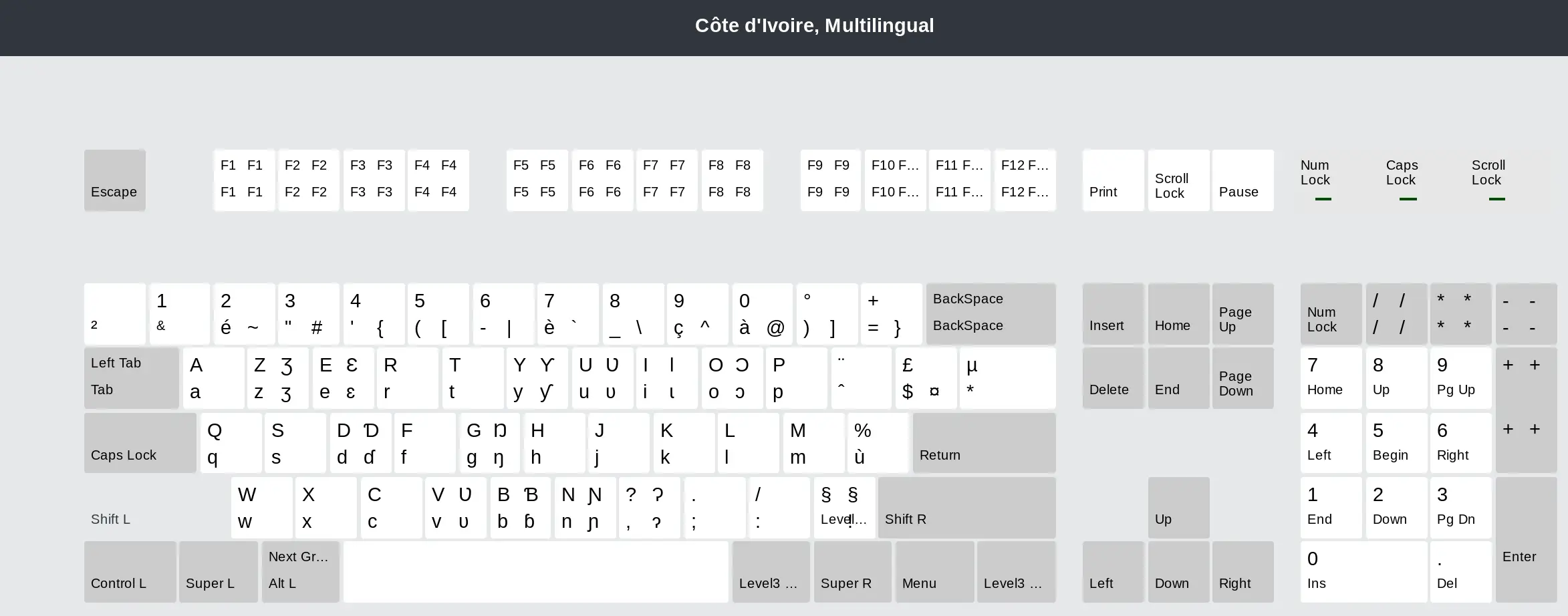Screen dimensions: 1568x616
Task: Click the Scroll Lock indicator light
Action: [1497, 199]
